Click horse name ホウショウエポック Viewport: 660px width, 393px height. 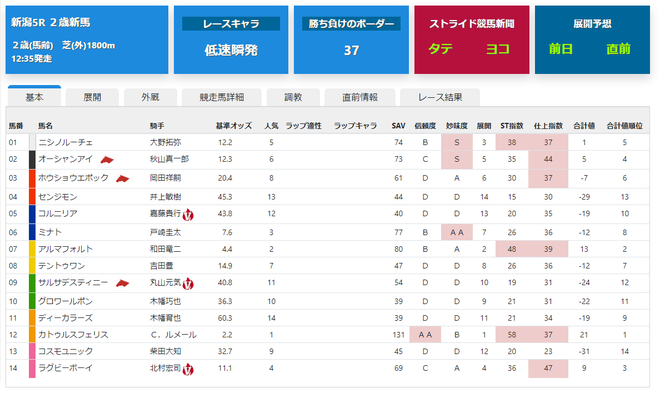click(x=73, y=178)
